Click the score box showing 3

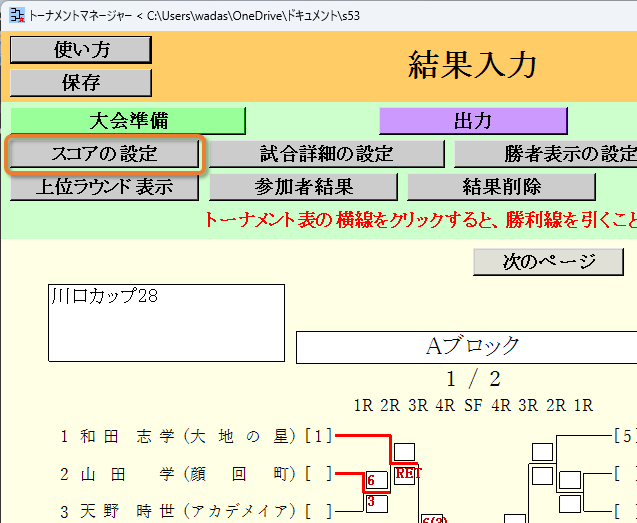[377, 504]
